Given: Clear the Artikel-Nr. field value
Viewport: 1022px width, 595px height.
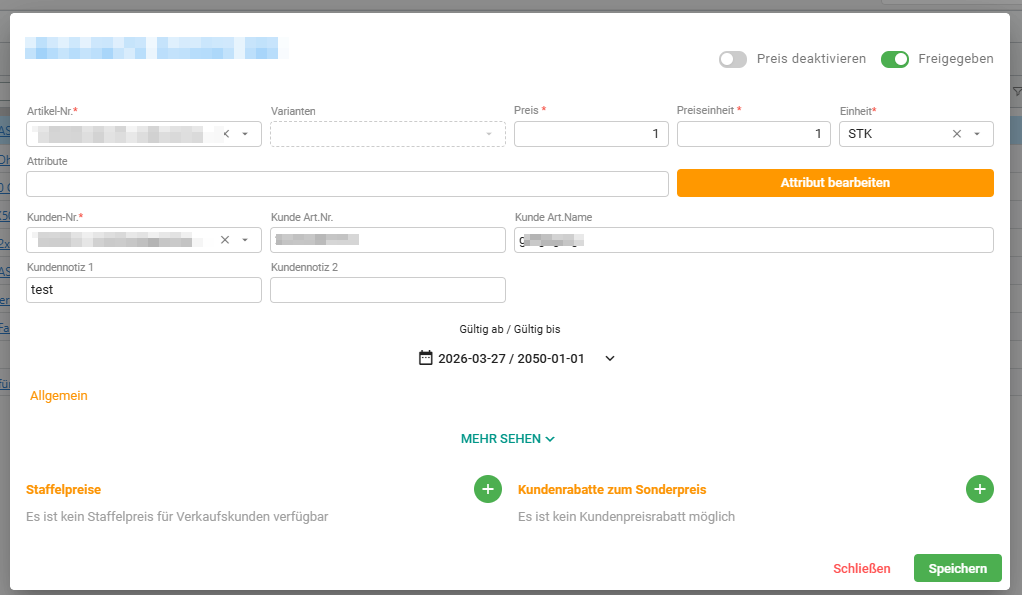Looking at the screenshot, I should (x=226, y=134).
